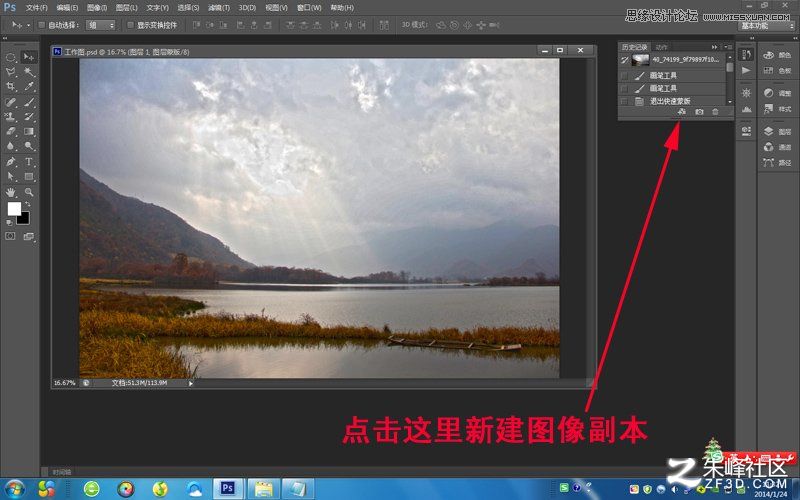Screen dimensions: 800x500
Task: Create new document from current state
Action: (x=682, y=112)
